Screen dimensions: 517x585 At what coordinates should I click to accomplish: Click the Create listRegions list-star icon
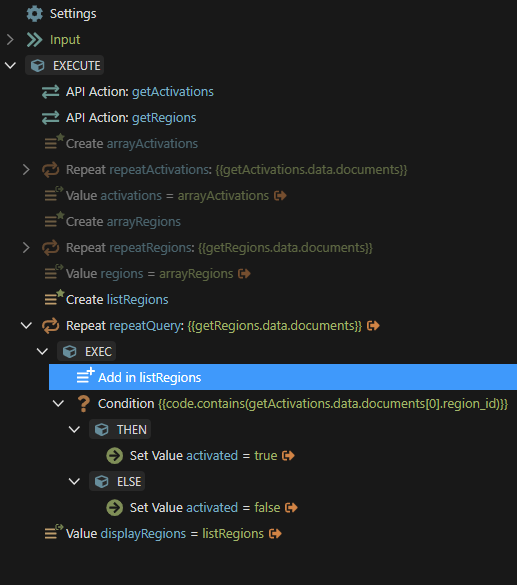coord(54,298)
